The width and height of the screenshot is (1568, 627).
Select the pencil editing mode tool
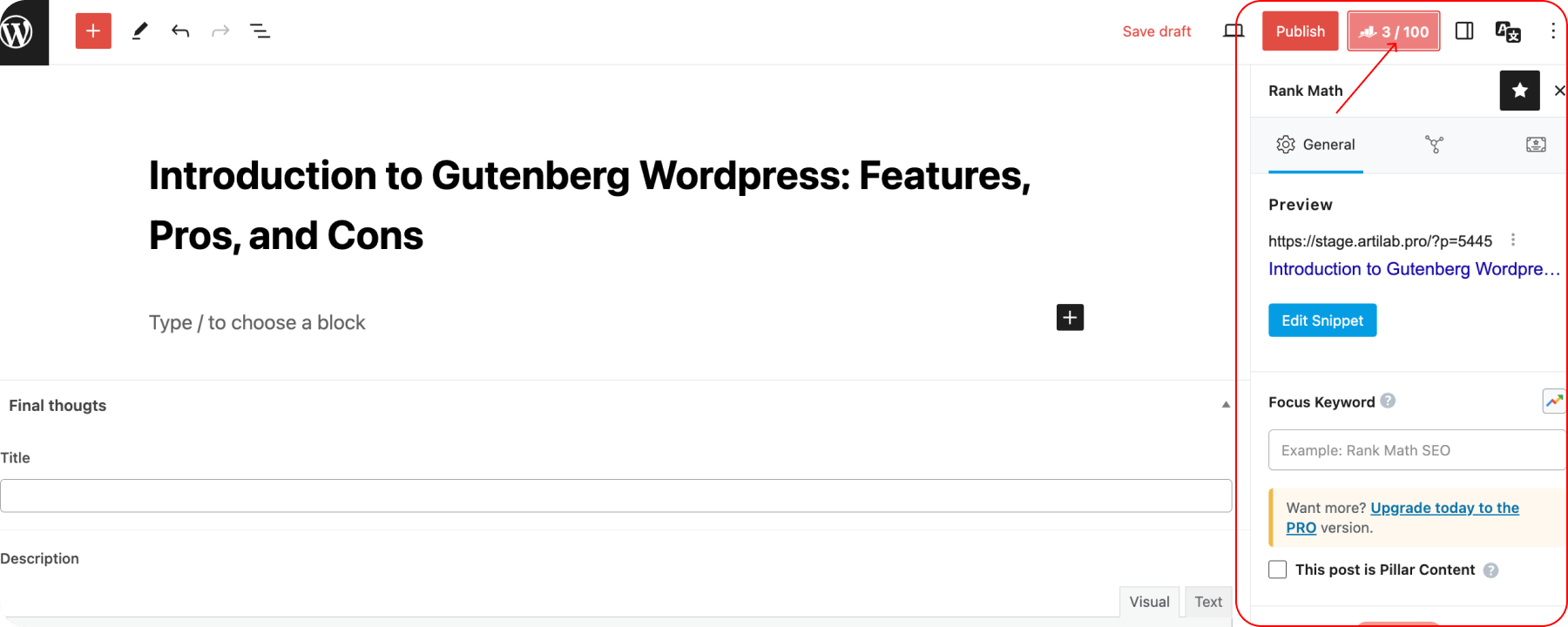coord(139,30)
